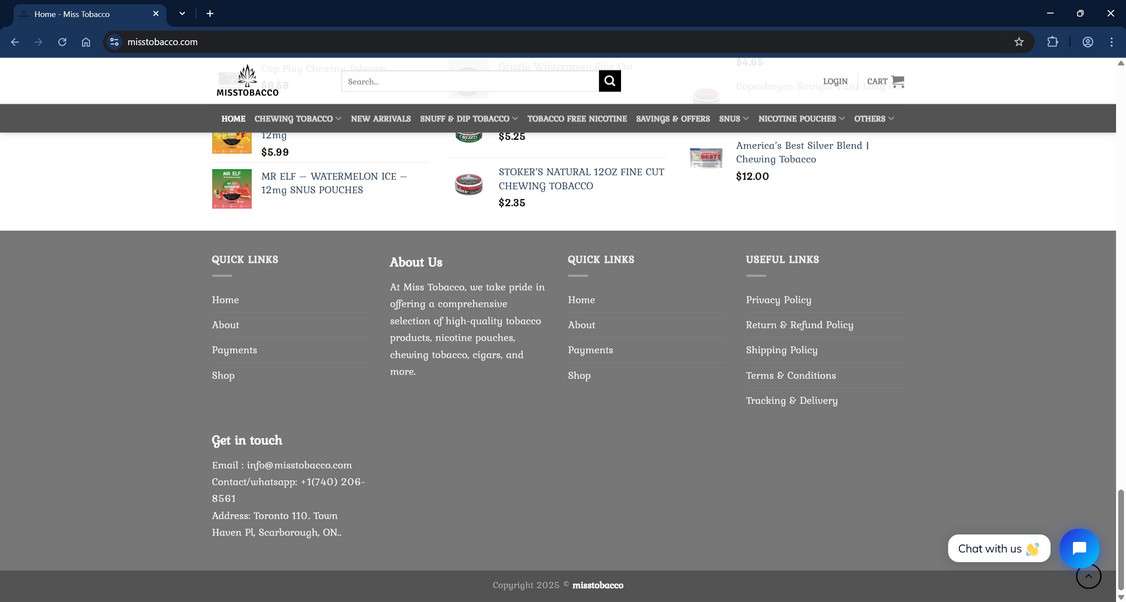
Task: Click About in second Quick Links column
Action: click(x=582, y=325)
